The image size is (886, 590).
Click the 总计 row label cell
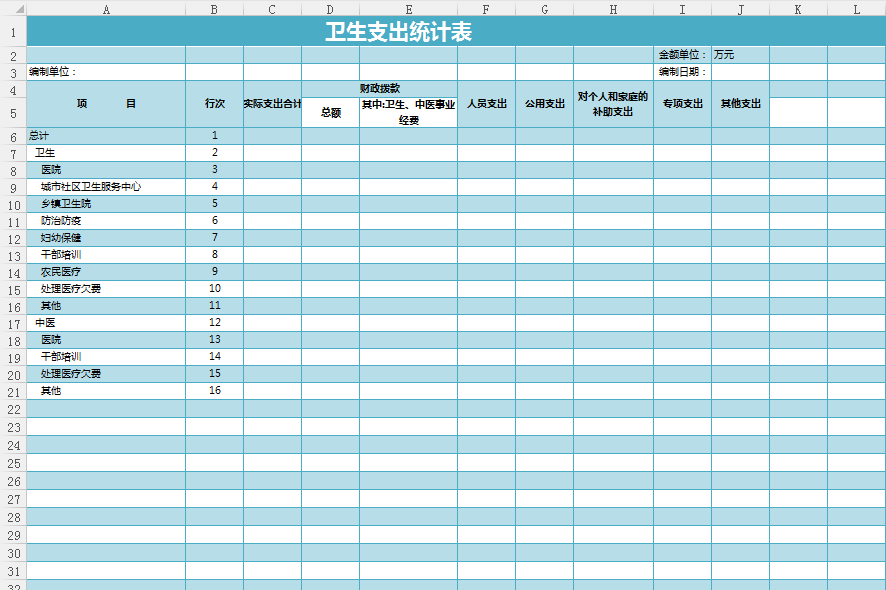pos(106,136)
